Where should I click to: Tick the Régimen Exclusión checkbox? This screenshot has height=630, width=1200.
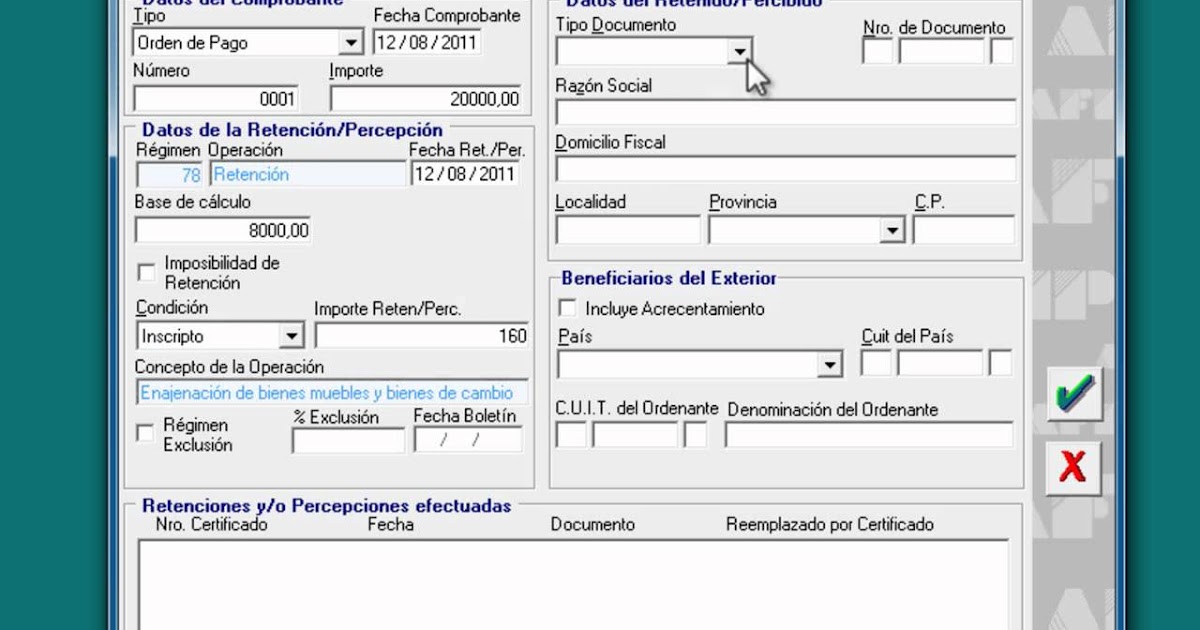point(146,433)
